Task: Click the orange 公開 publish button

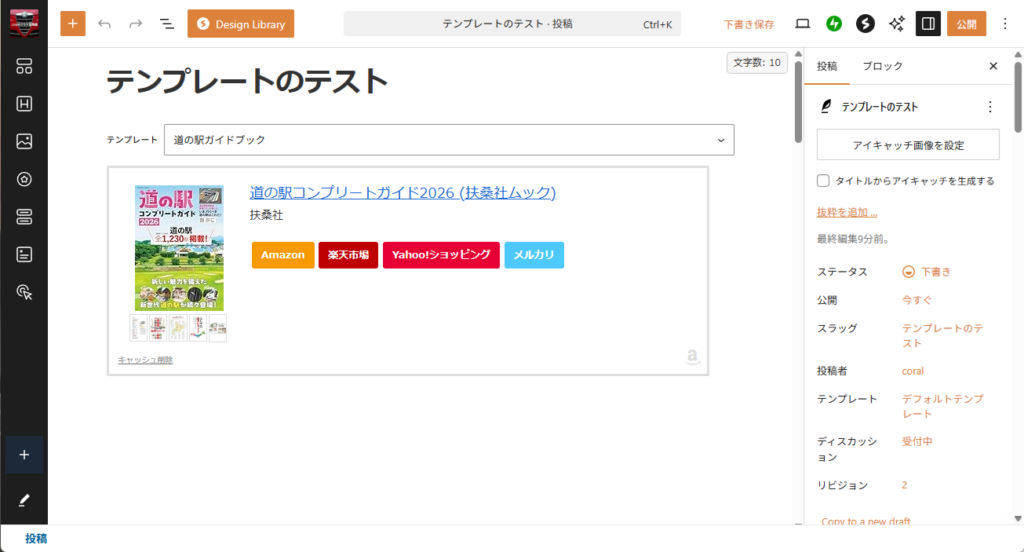Action: pos(966,24)
